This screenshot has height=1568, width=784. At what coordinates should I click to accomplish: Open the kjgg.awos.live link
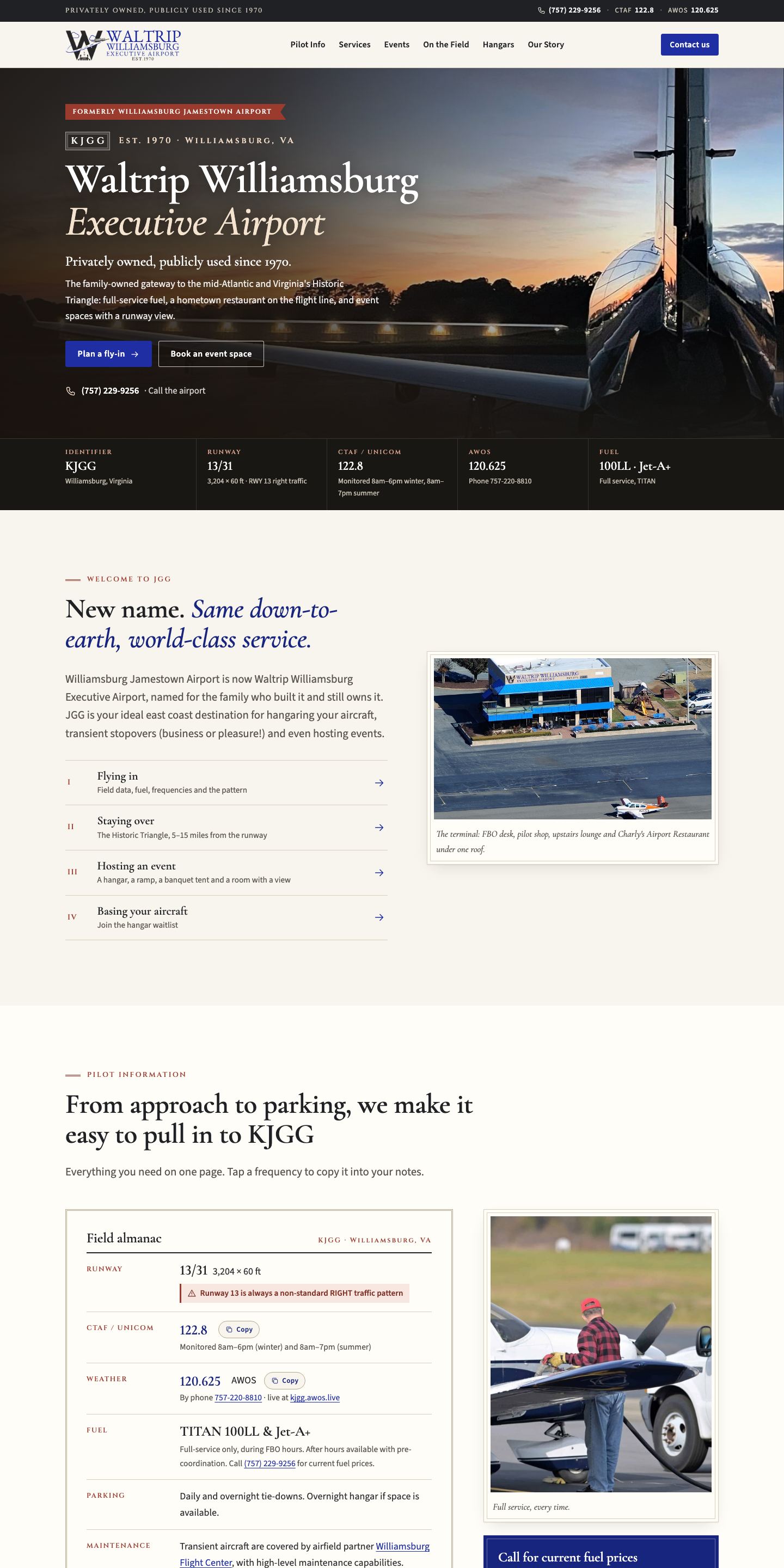(x=315, y=1398)
